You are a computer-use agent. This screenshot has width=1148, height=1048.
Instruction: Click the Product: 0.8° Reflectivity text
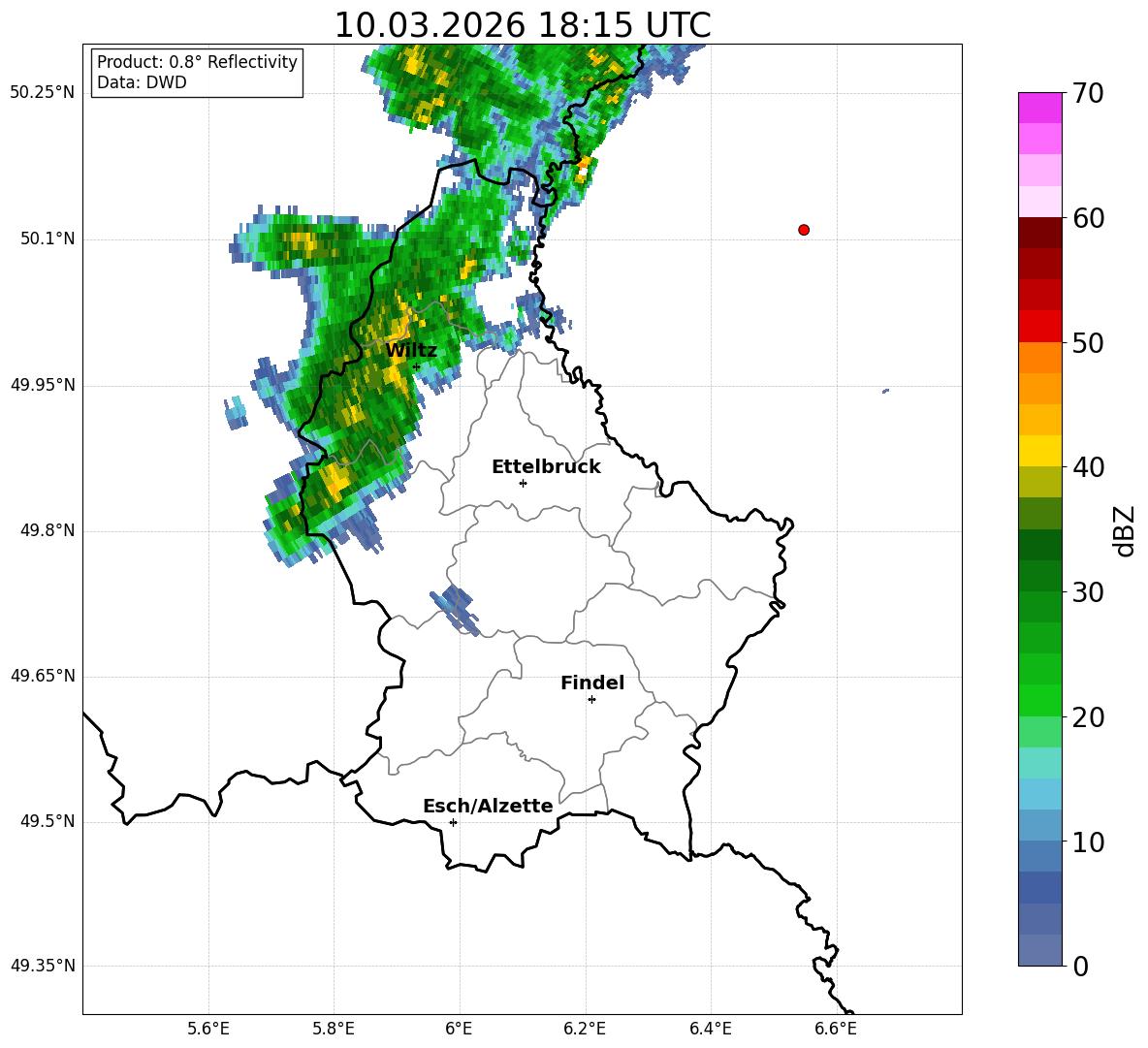click(x=197, y=62)
